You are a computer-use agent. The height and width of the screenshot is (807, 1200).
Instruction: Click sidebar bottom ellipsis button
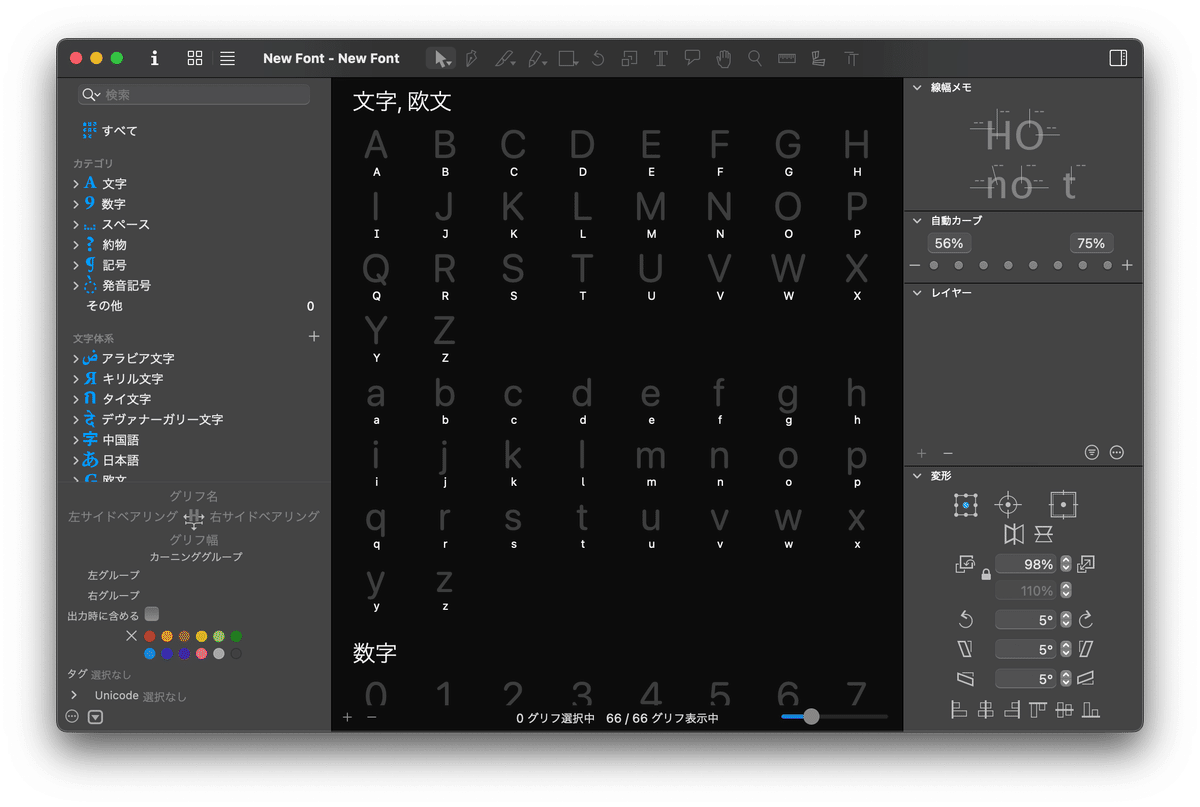click(x=72, y=716)
